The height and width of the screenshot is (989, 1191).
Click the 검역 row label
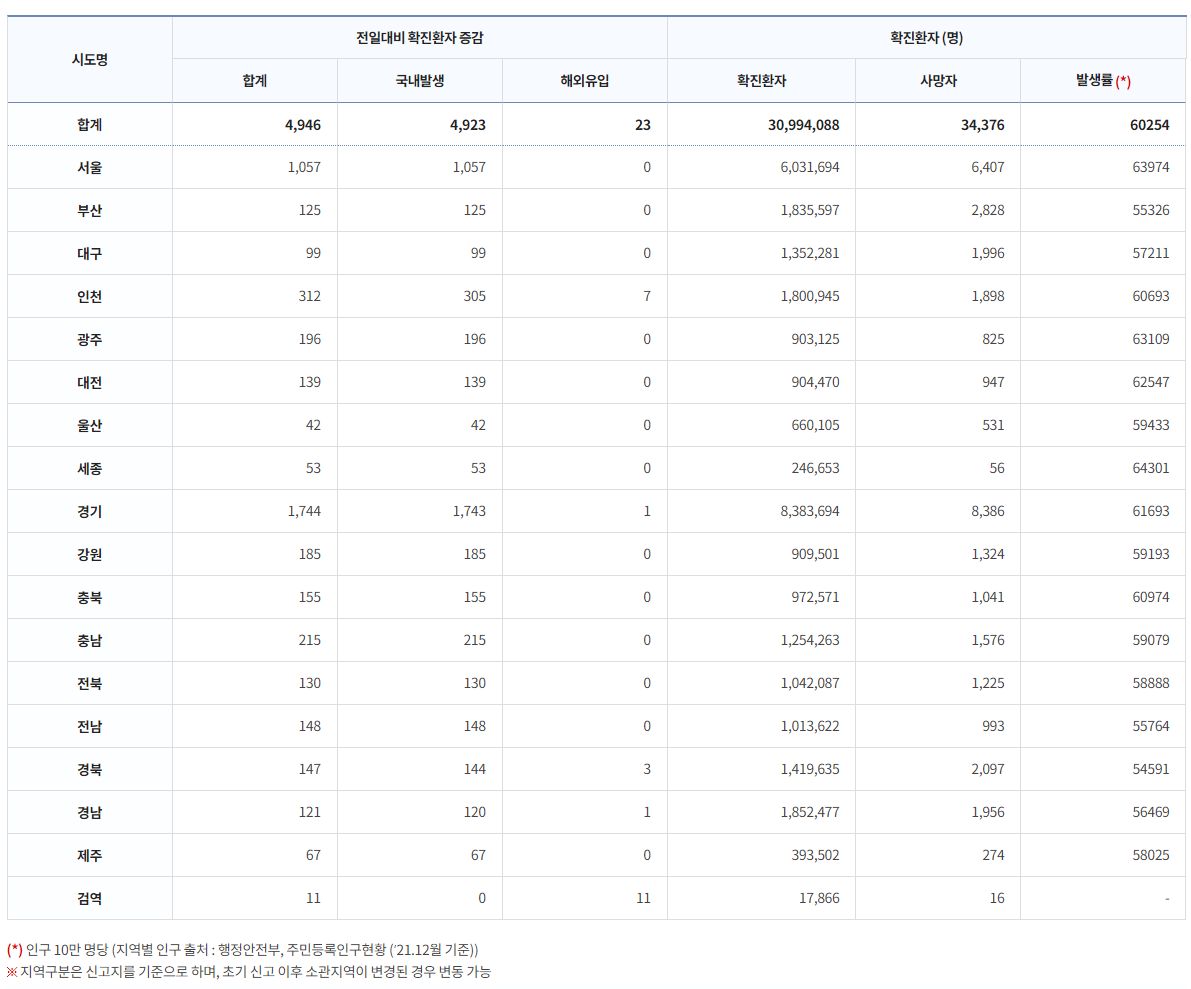pos(90,898)
